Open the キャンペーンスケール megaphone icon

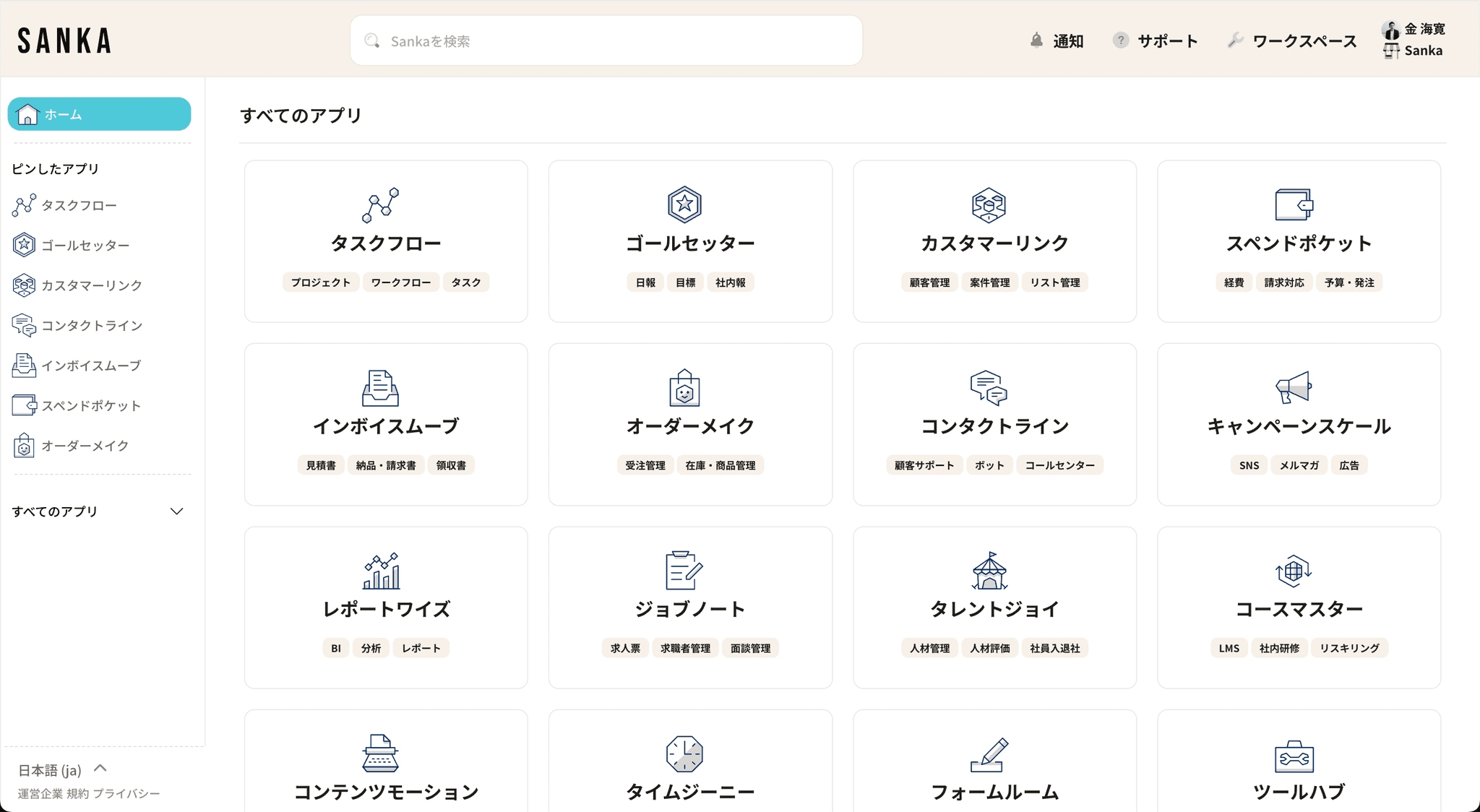(1294, 388)
